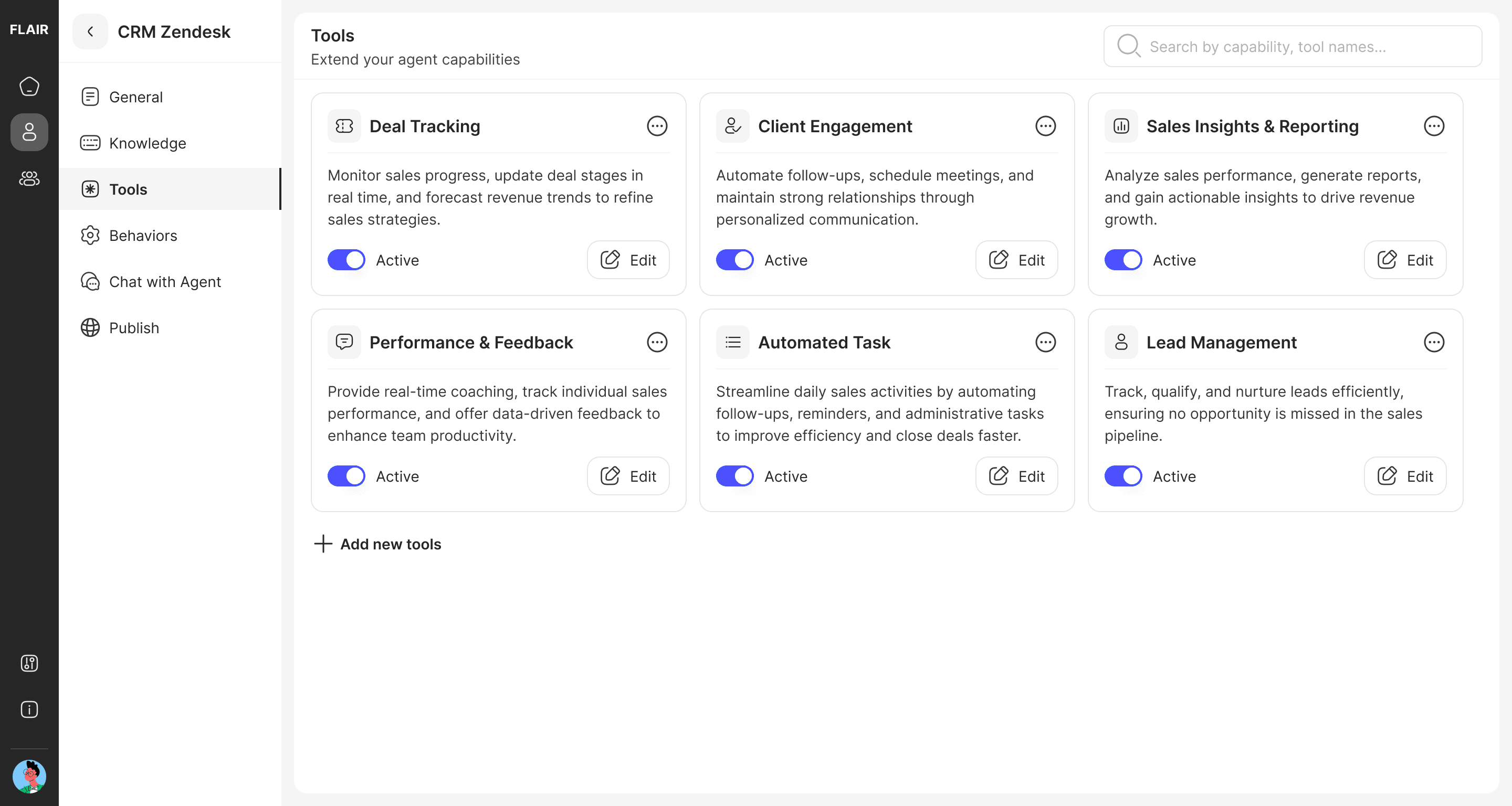
Task: Click the FLAIR logo
Action: (29, 29)
